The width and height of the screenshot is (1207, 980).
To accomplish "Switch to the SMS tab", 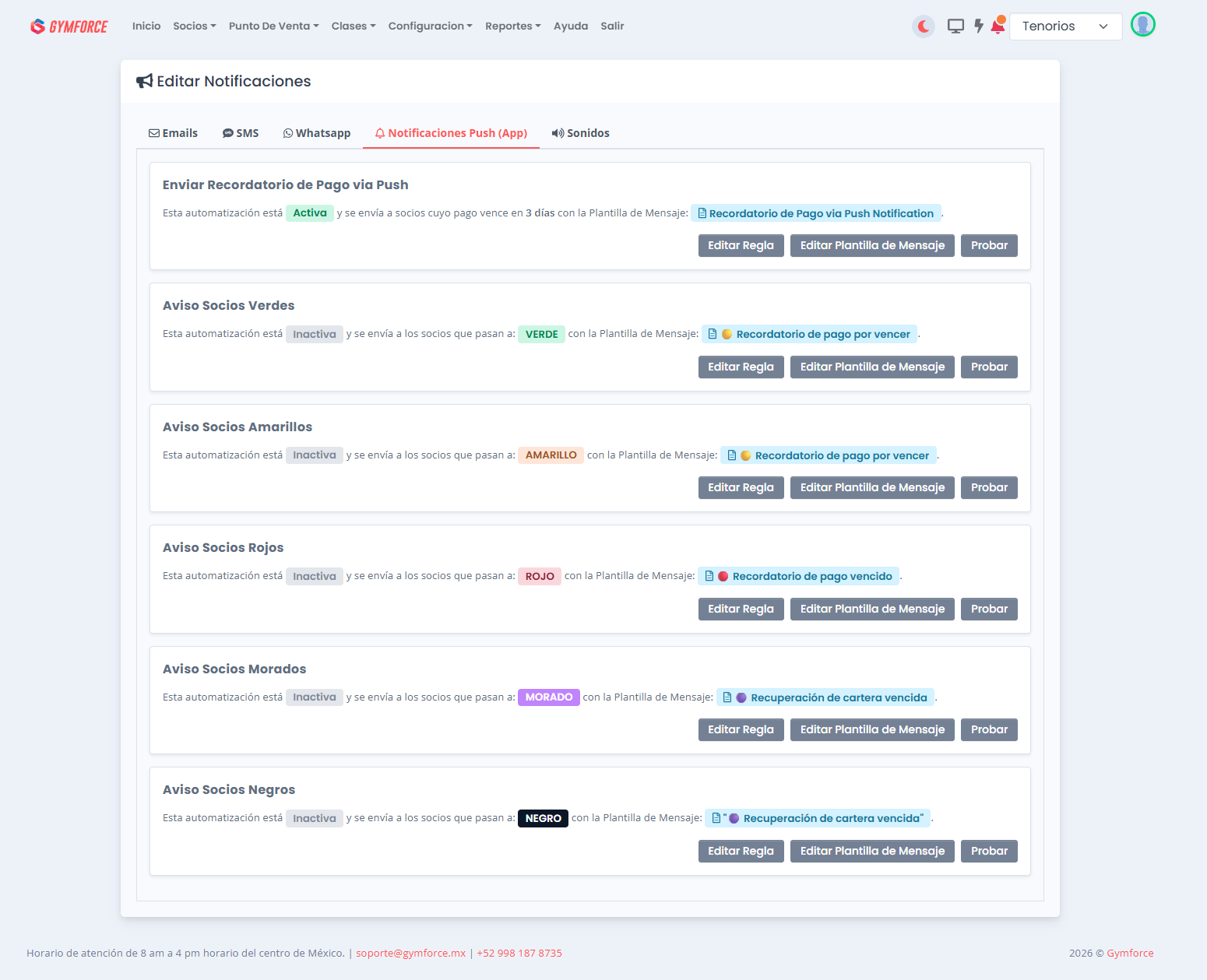I will 241,133.
